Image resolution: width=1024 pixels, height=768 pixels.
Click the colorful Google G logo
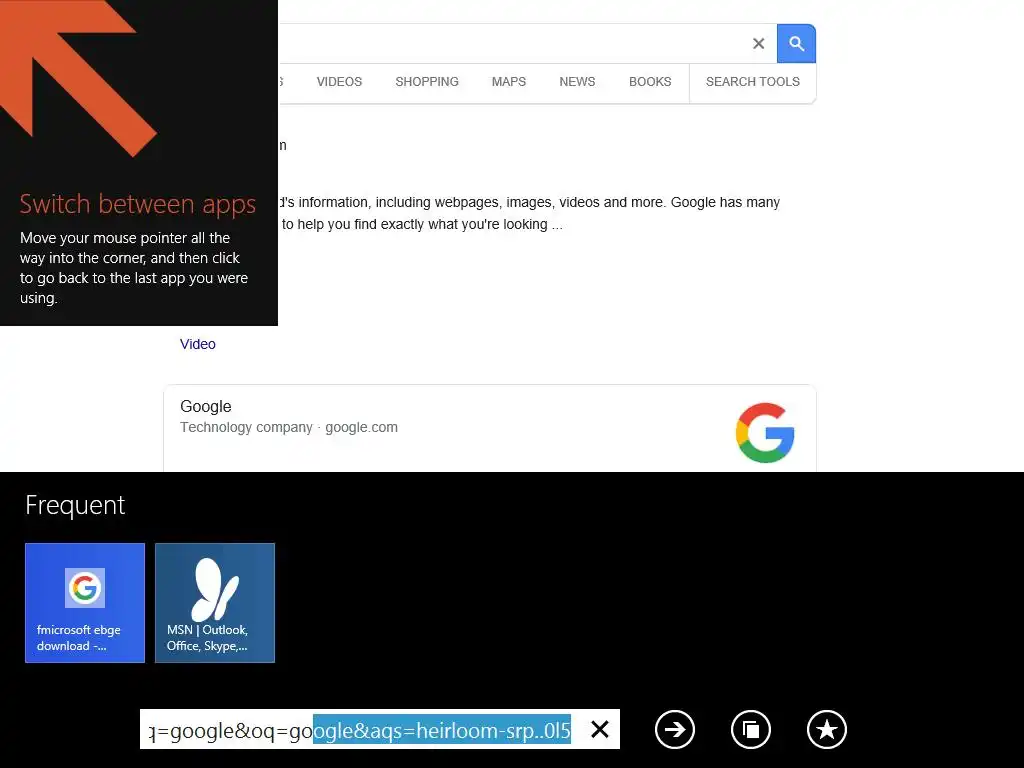765,432
